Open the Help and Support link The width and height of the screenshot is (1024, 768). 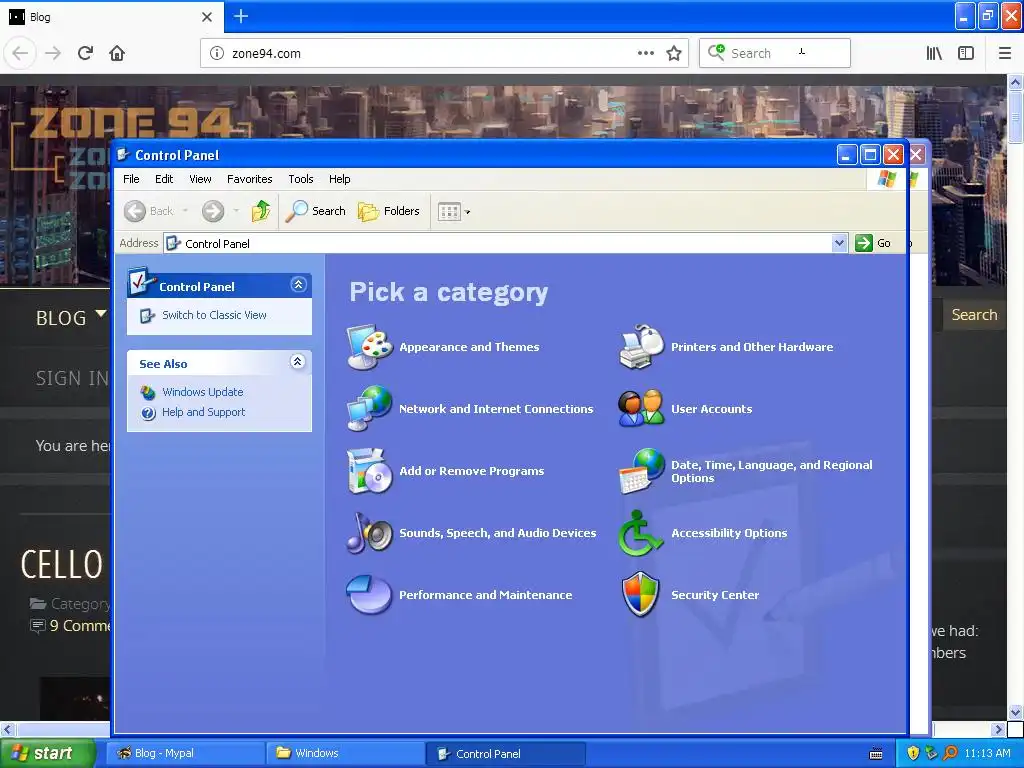pos(204,412)
